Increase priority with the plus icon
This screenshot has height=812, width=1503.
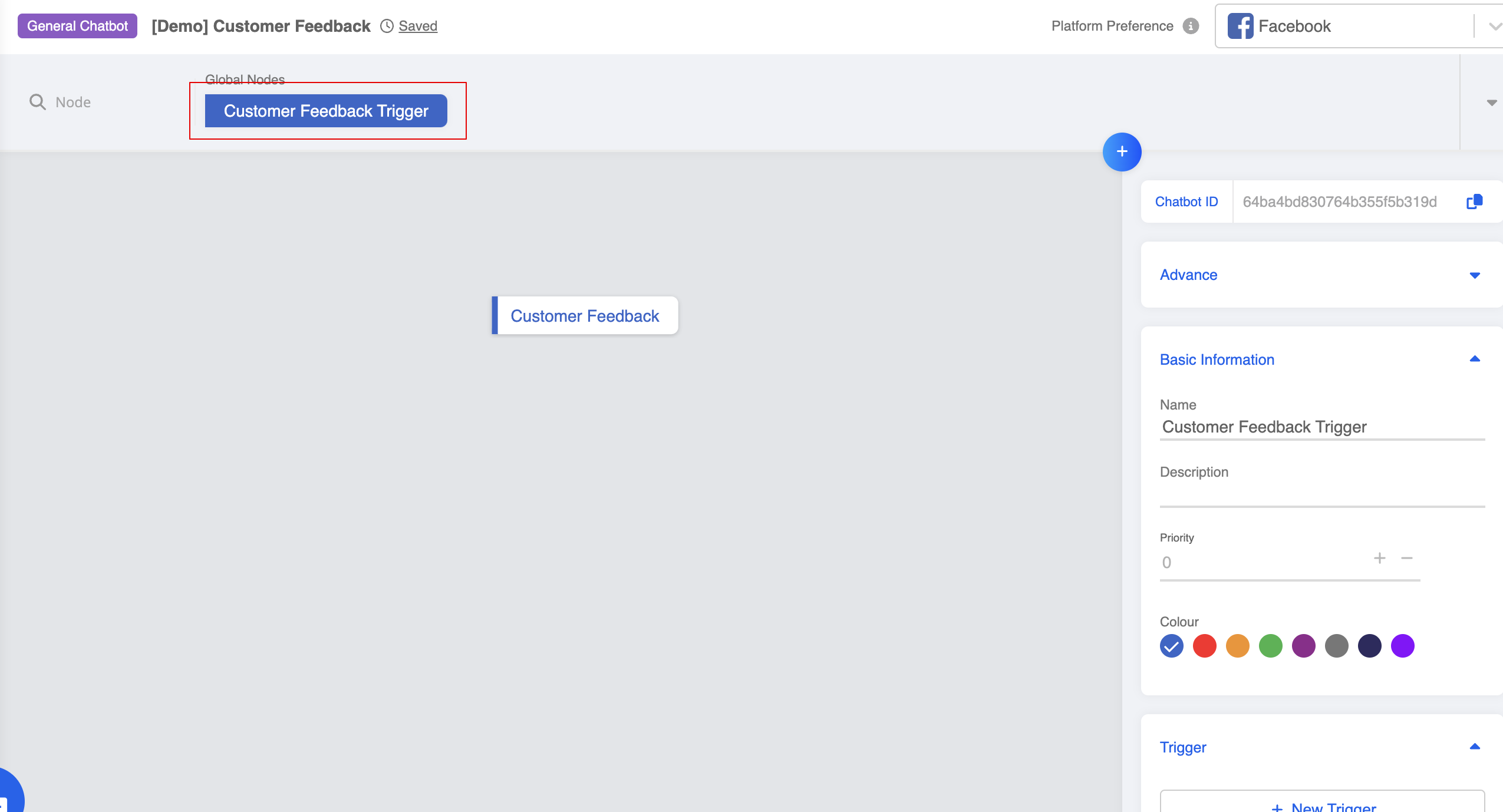tap(1379, 558)
